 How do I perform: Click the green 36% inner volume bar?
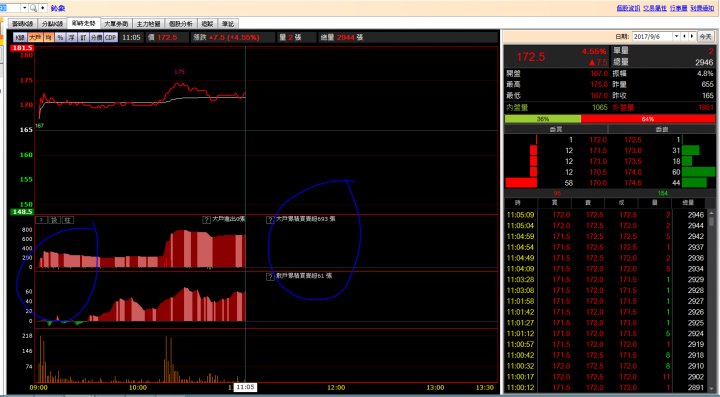[543, 119]
